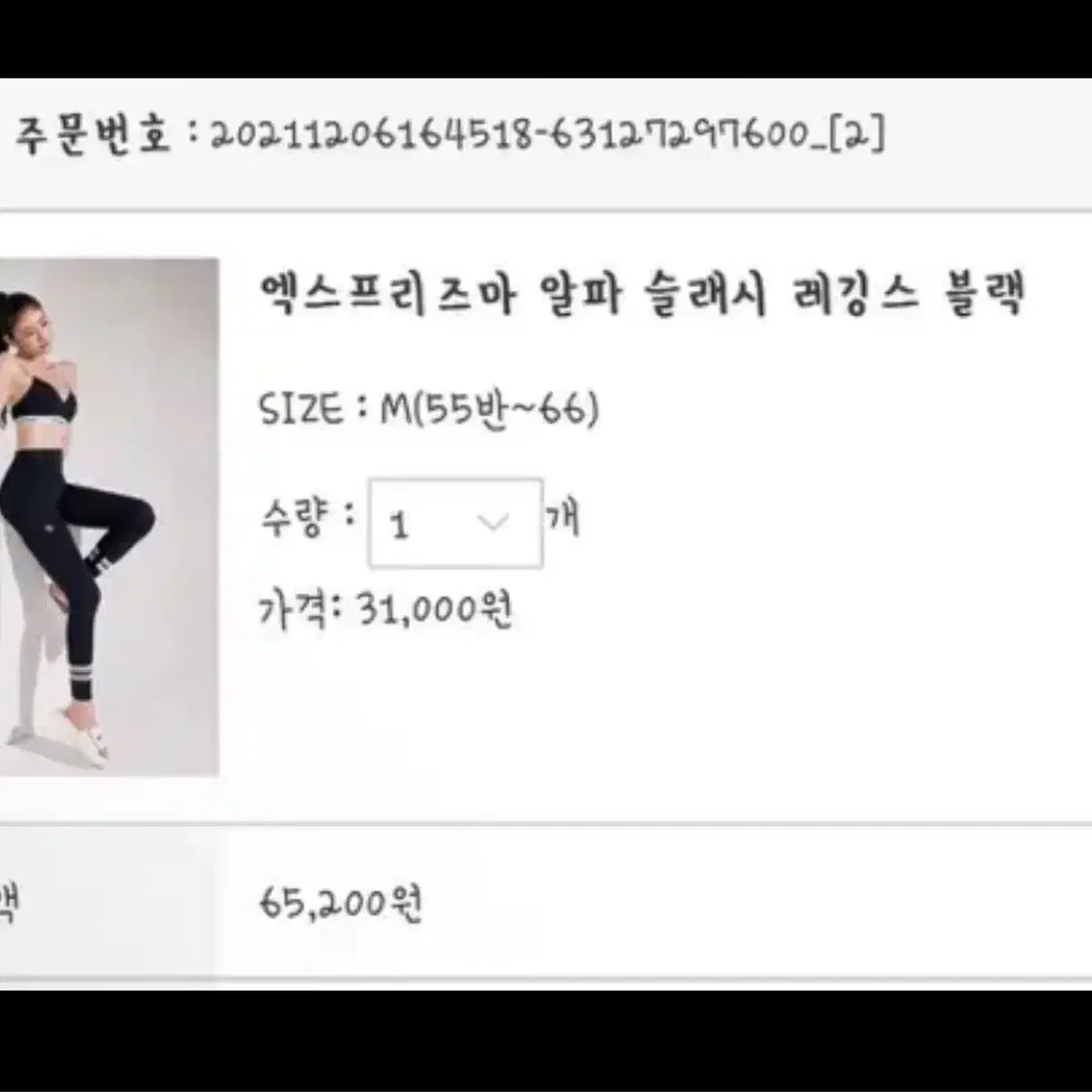Click the SIZE : M(55반~66) option text
1092x1092 pixels.
point(430,409)
